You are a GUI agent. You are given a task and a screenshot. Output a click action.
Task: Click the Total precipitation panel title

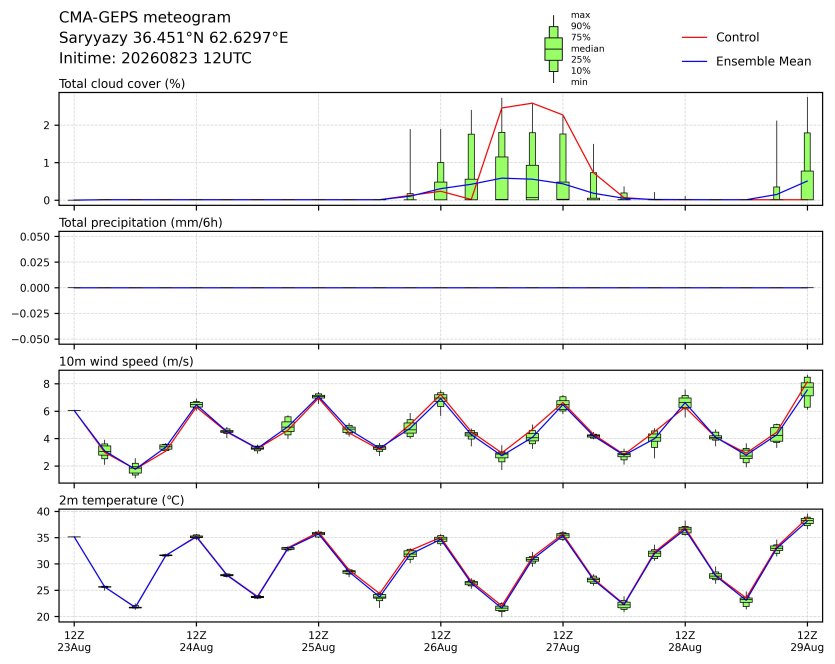pyautogui.click(x=141, y=223)
